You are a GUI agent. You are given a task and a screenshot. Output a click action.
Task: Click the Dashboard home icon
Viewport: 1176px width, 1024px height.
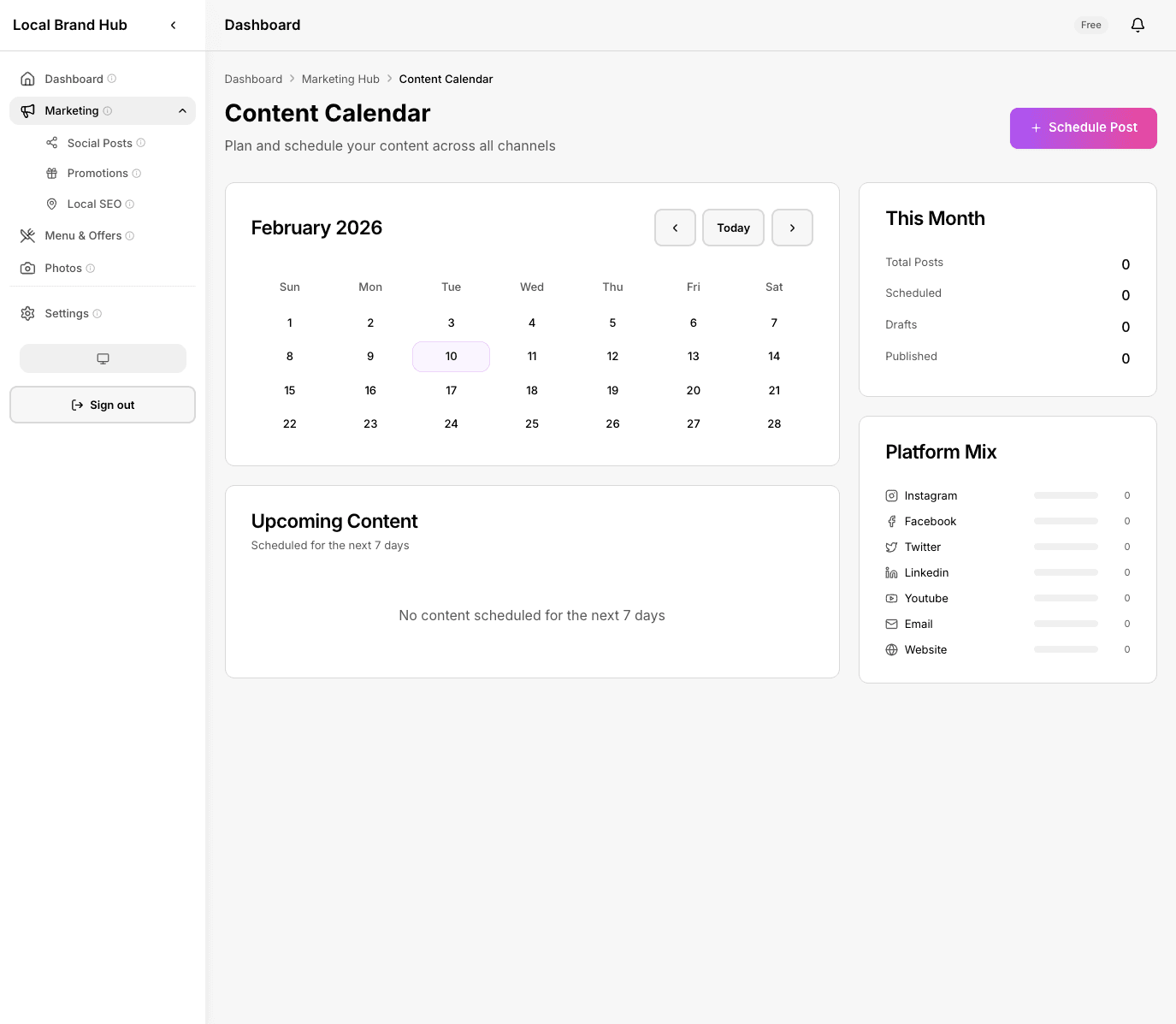(x=27, y=78)
